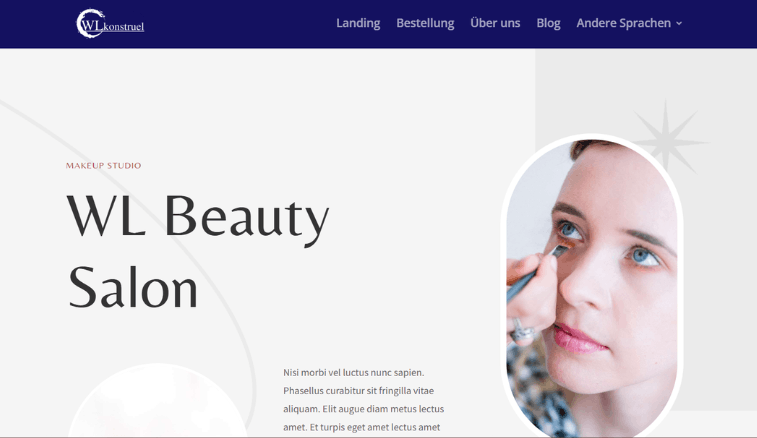Click the WL konstruel logo

coord(110,23)
